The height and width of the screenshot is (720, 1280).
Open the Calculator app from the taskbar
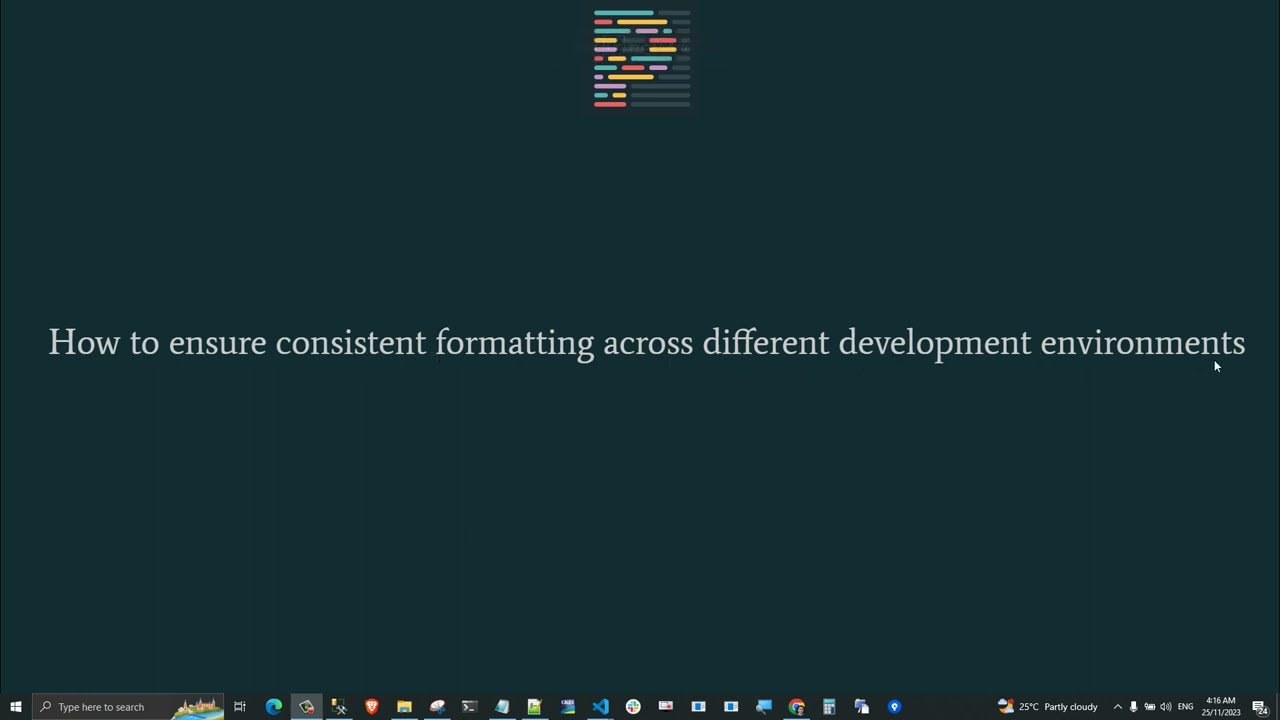coord(829,707)
